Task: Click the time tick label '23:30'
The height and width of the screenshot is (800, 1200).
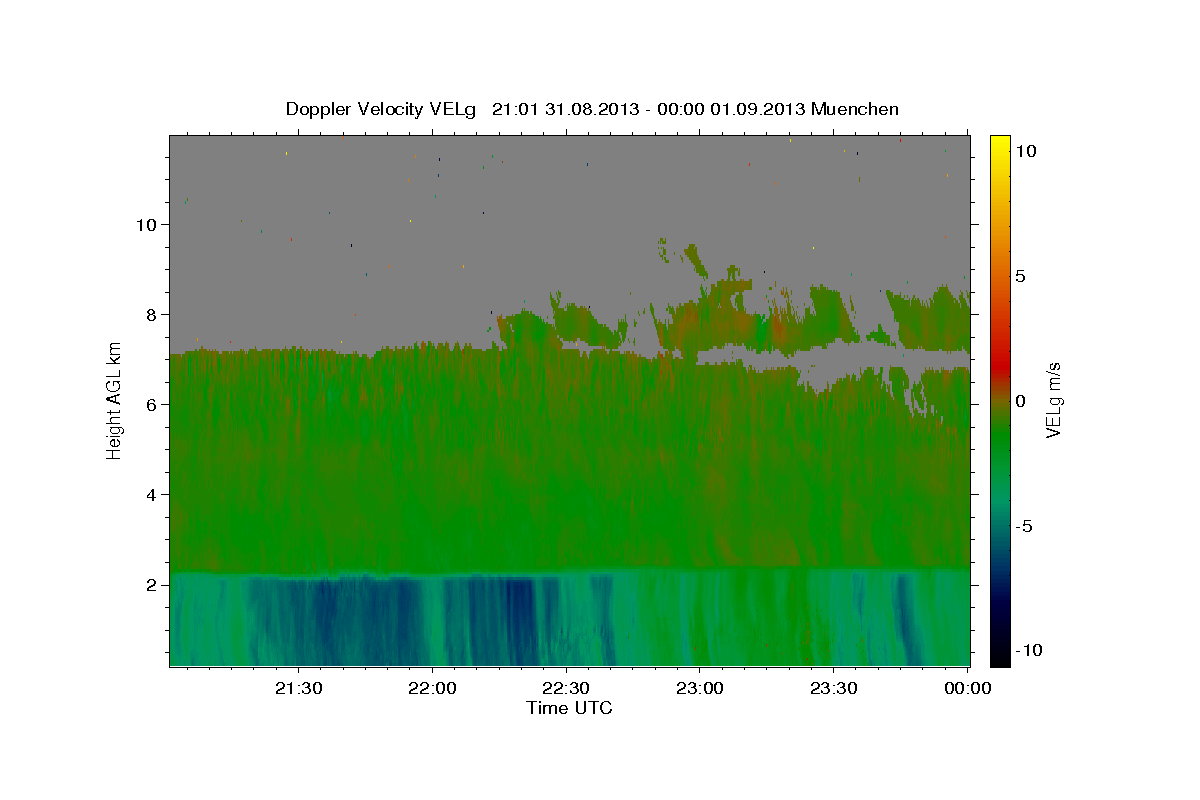Action: [x=834, y=688]
